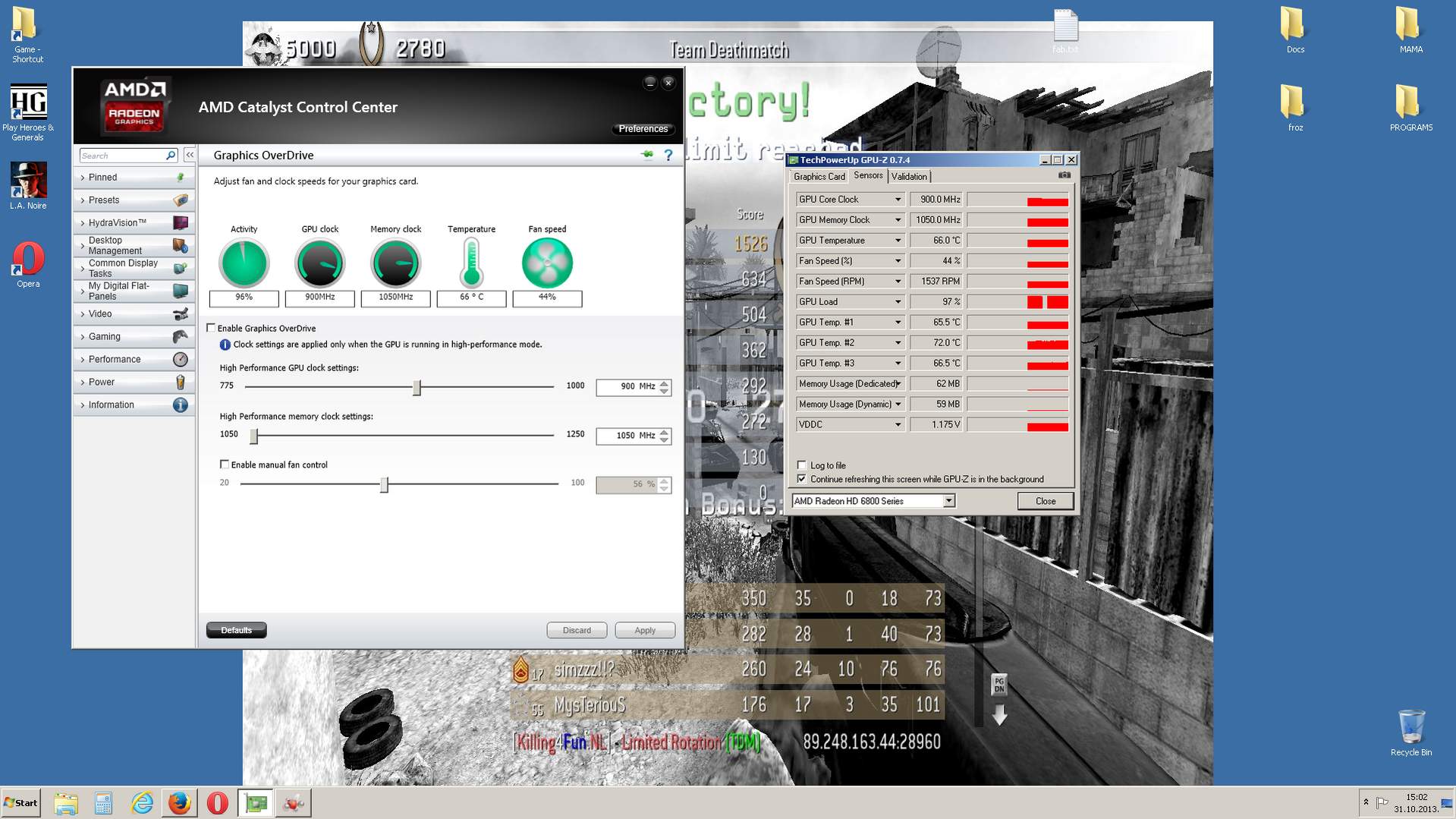The image size is (1456, 819).
Task: Open the VDDC sensor dropdown
Action: (898, 425)
